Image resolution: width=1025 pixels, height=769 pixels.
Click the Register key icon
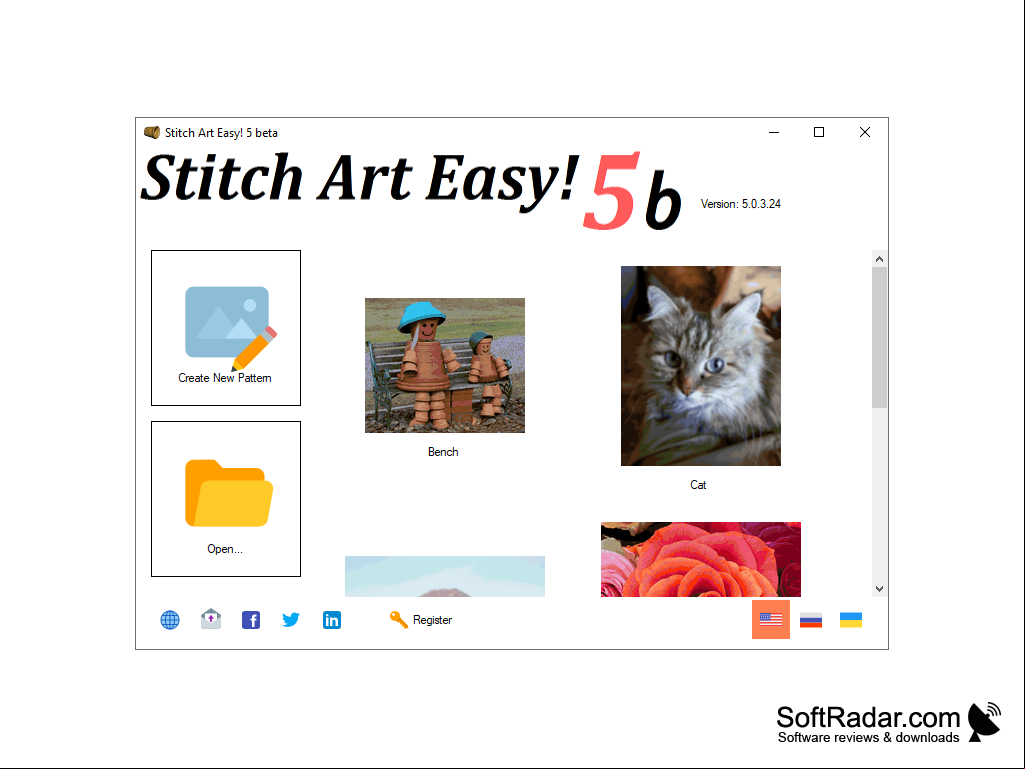pyautogui.click(x=399, y=619)
